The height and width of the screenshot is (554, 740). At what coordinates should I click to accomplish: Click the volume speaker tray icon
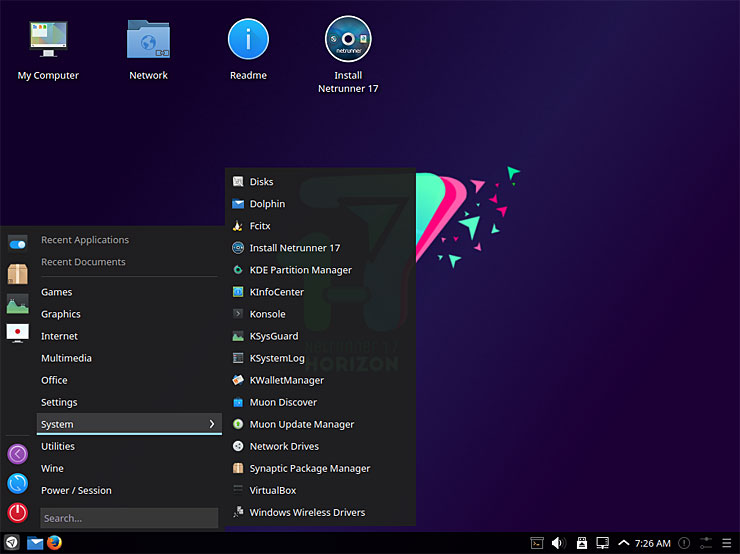click(558, 543)
